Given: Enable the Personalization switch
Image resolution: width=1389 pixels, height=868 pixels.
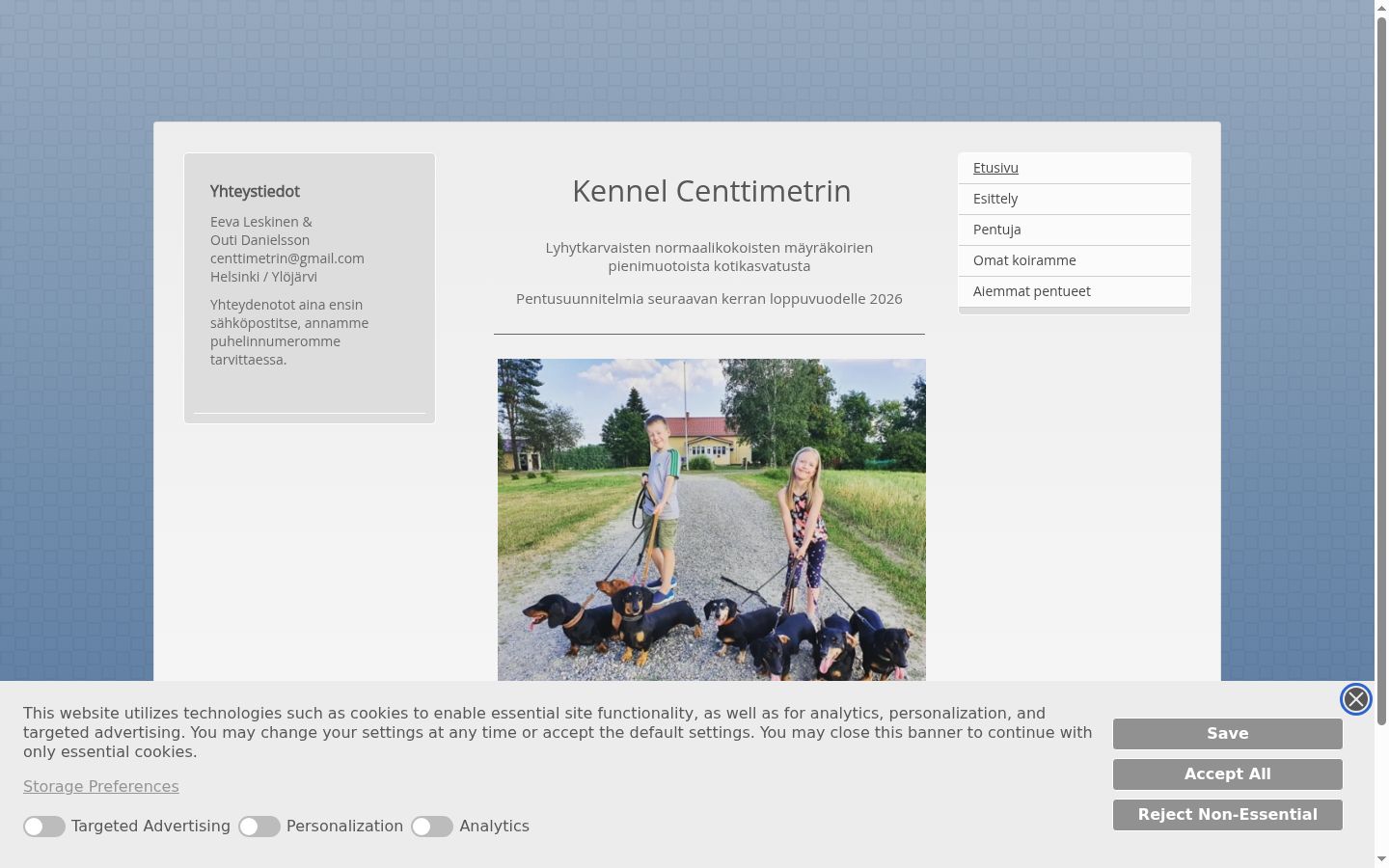Looking at the screenshot, I should 259,827.
